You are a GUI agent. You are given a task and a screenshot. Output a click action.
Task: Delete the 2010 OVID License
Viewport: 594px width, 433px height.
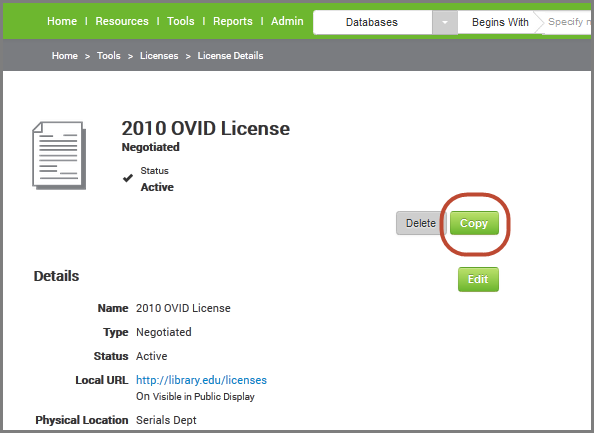click(421, 223)
